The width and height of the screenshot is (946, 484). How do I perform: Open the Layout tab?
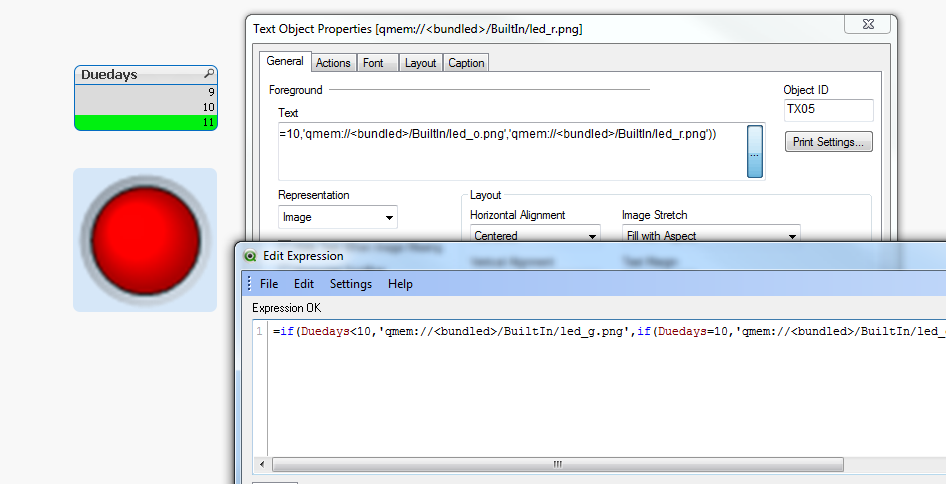420,63
